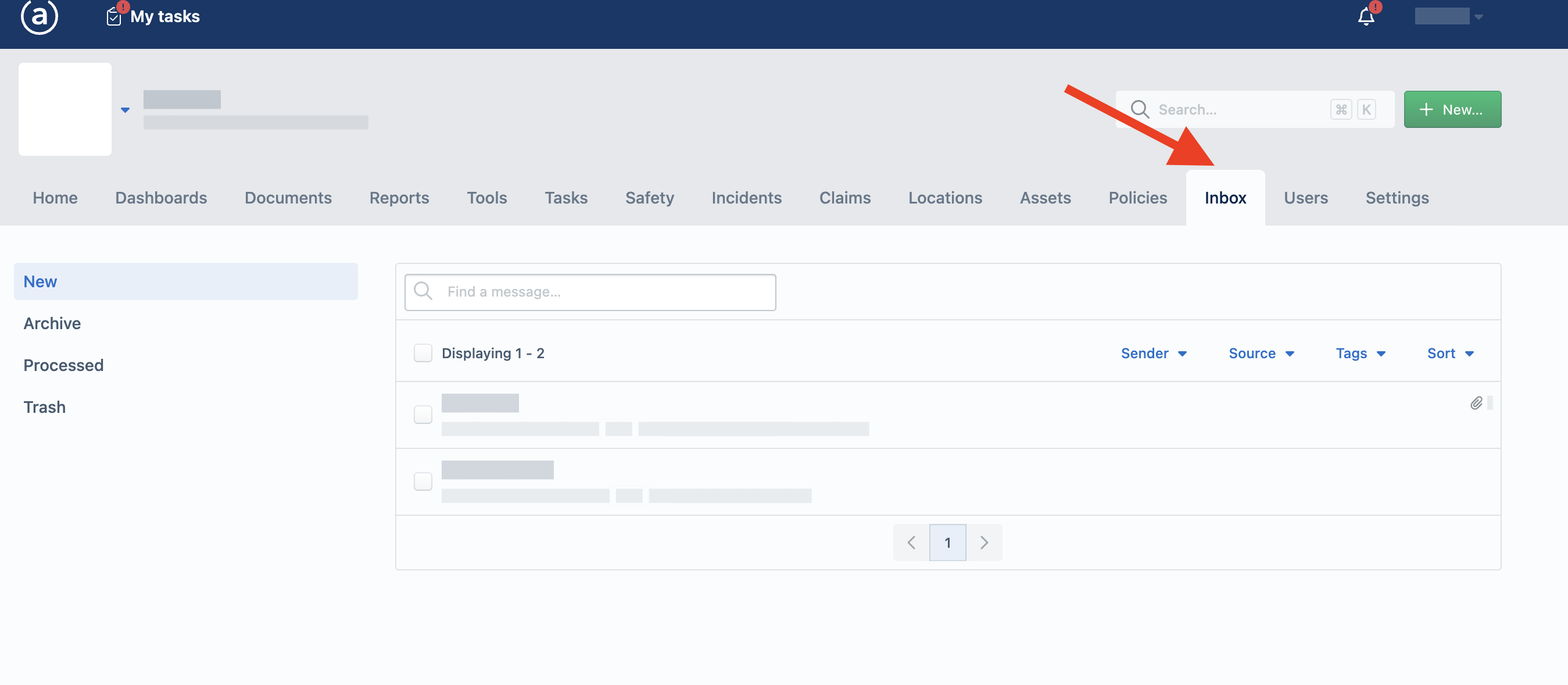Go to Locations tab
This screenshot has height=685, width=1568.
pos(946,198)
